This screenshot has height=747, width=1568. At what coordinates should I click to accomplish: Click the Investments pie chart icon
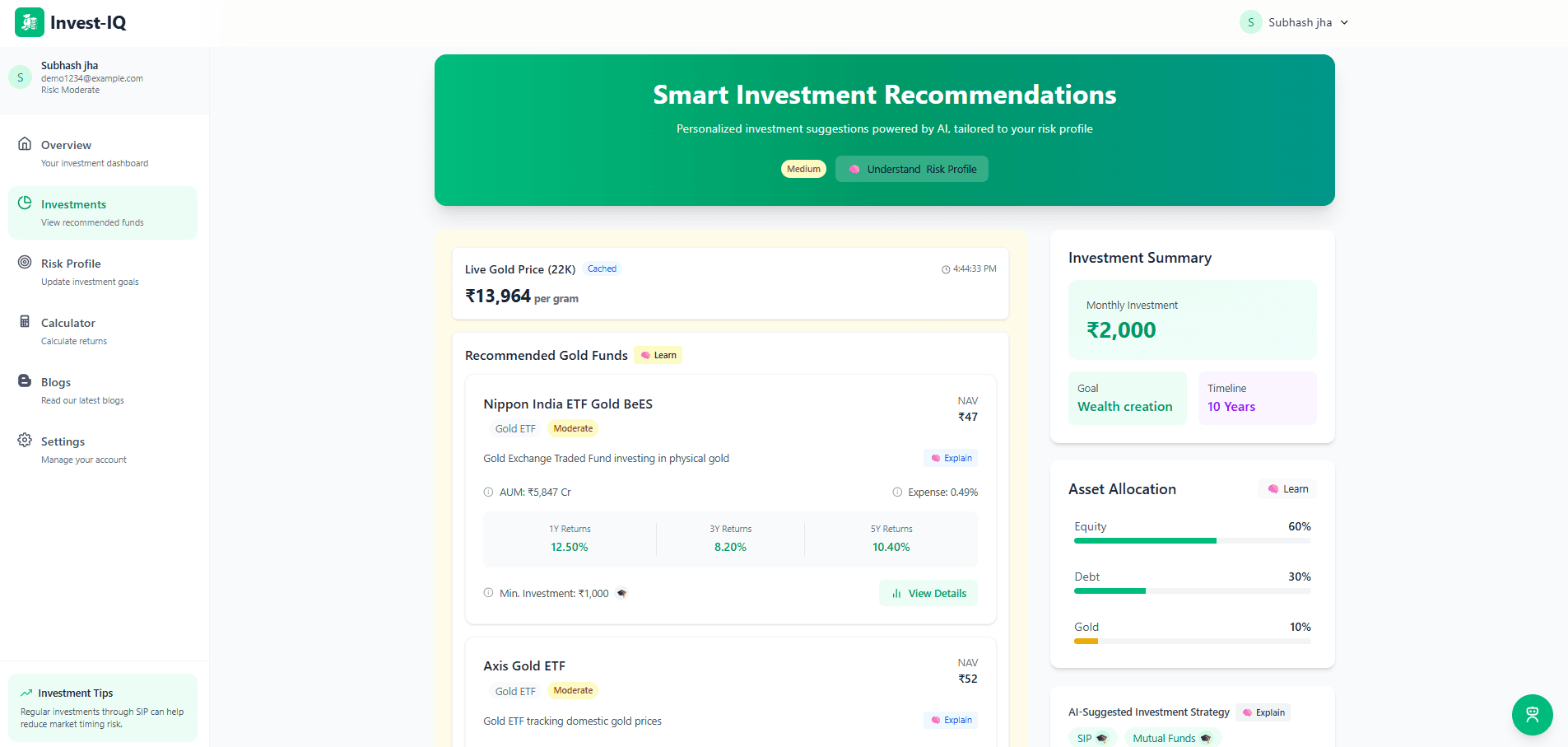coord(25,203)
